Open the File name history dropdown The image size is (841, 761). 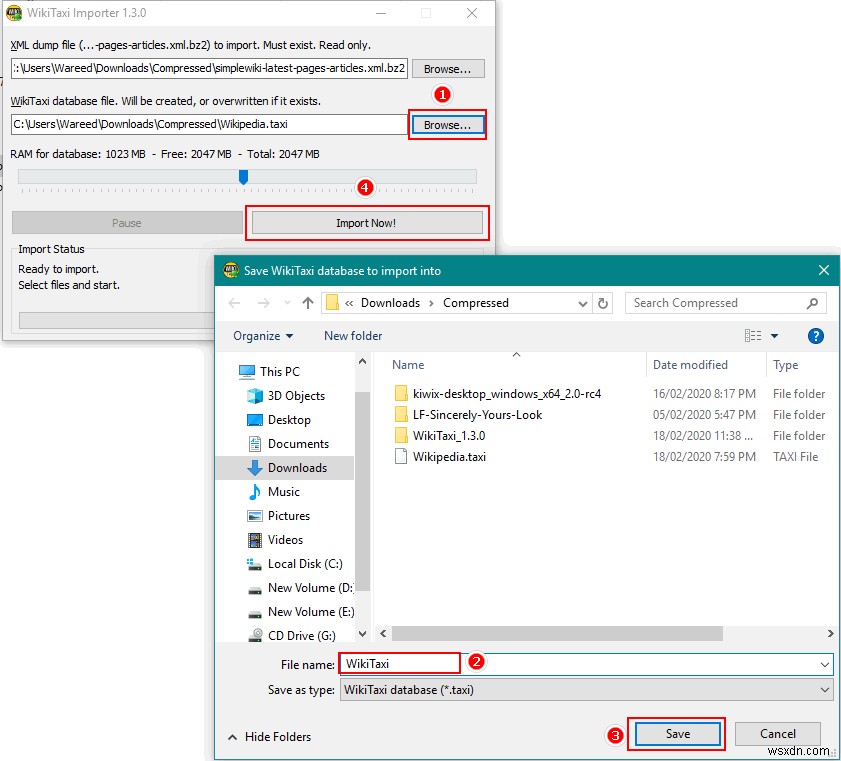824,665
